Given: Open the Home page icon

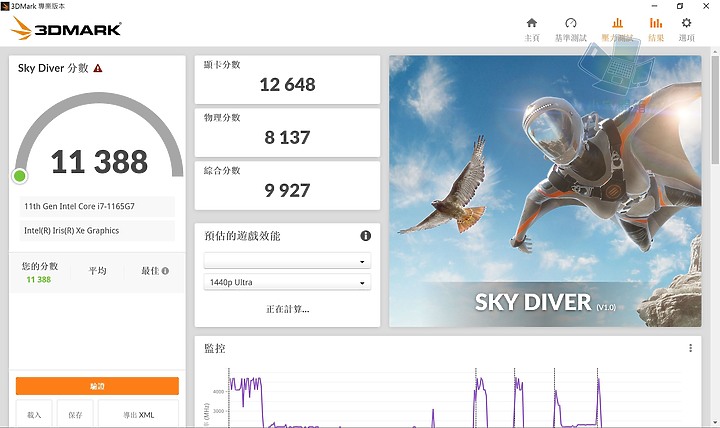Looking at the screenshot, I should (x=532, y=23).
